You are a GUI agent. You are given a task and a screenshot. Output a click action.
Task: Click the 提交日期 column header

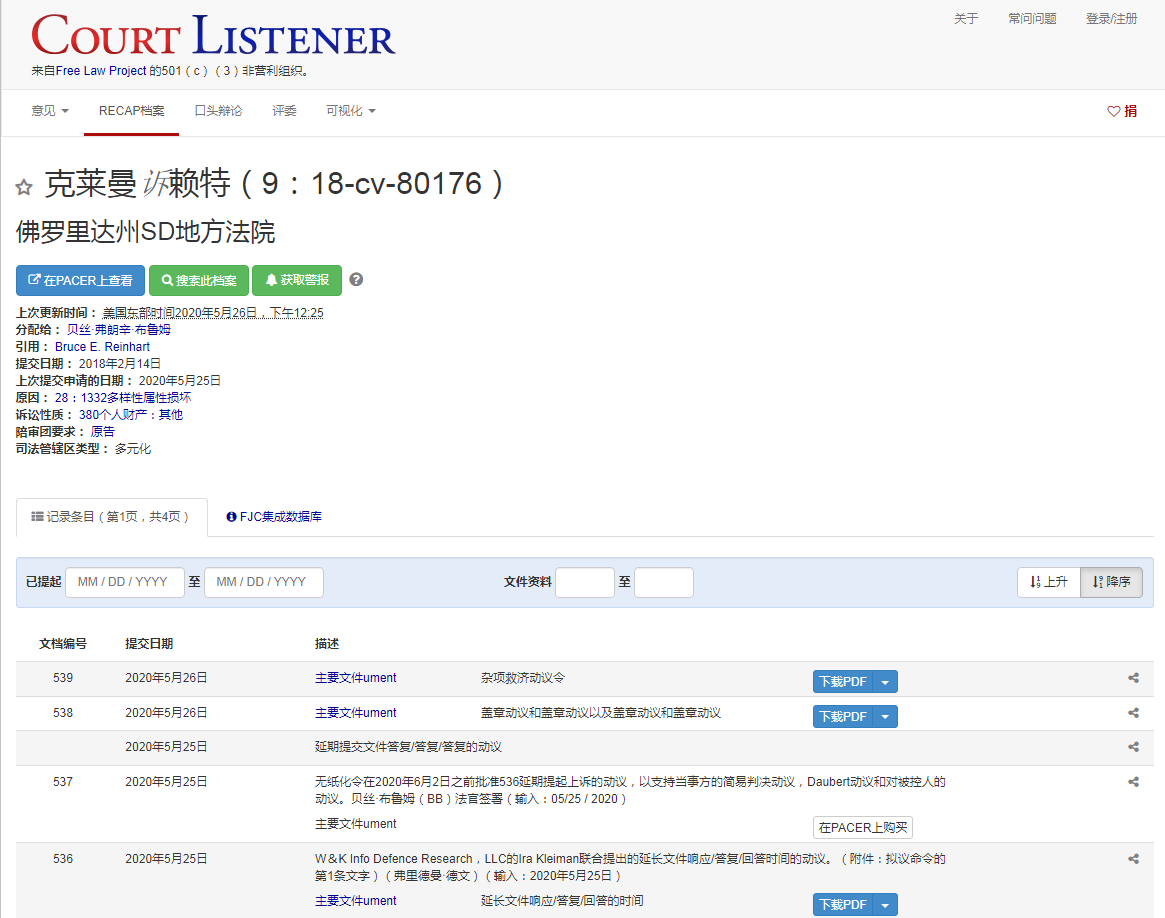149,644
